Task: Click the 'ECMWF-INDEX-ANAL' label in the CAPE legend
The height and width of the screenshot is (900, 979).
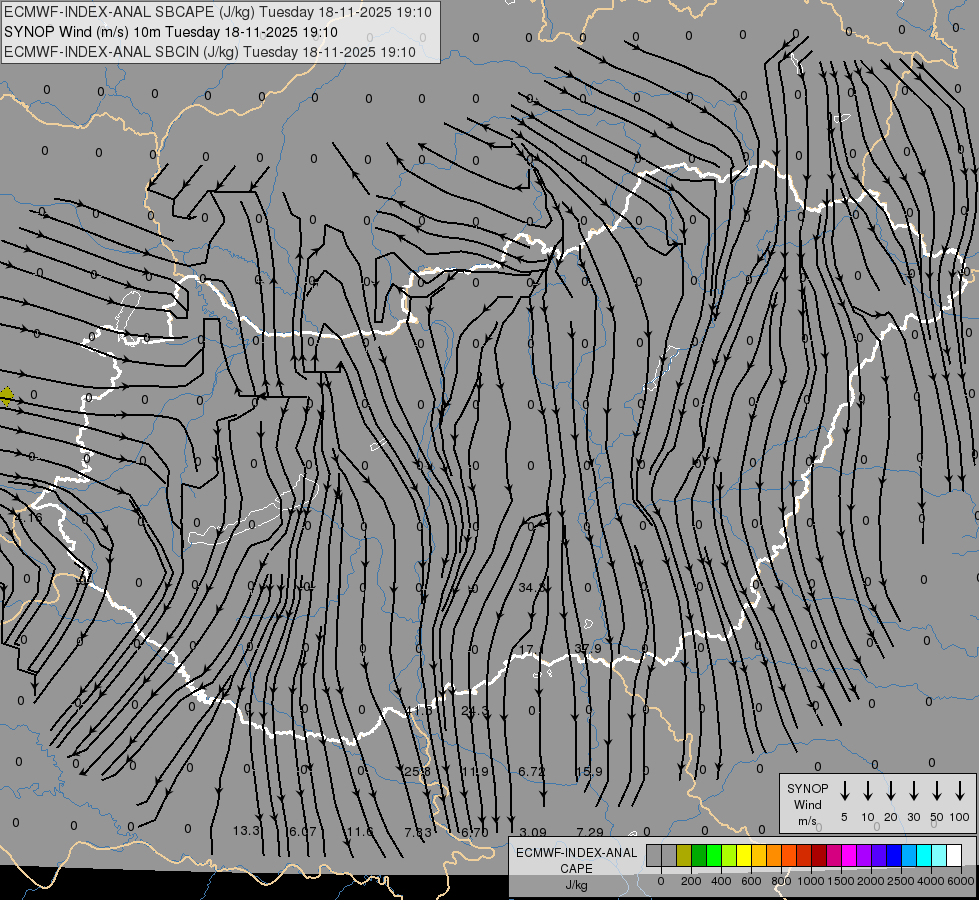Action: click(x=576, y=853)
